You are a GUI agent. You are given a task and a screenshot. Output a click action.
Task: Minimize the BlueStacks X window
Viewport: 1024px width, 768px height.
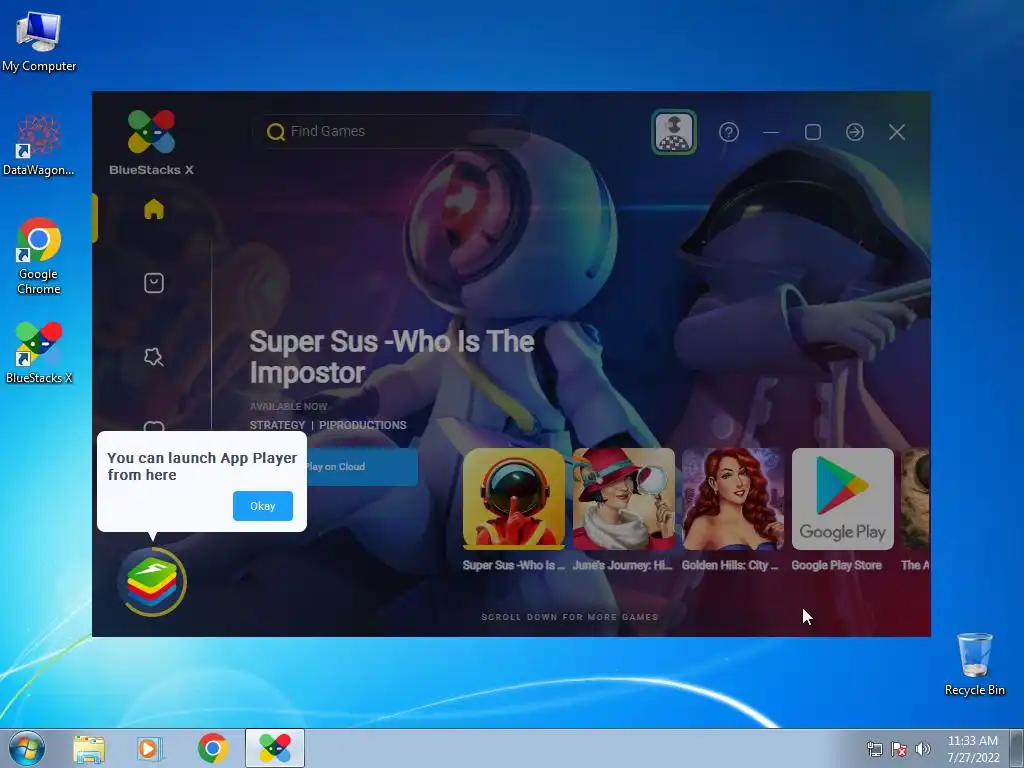tap(771, 133)
